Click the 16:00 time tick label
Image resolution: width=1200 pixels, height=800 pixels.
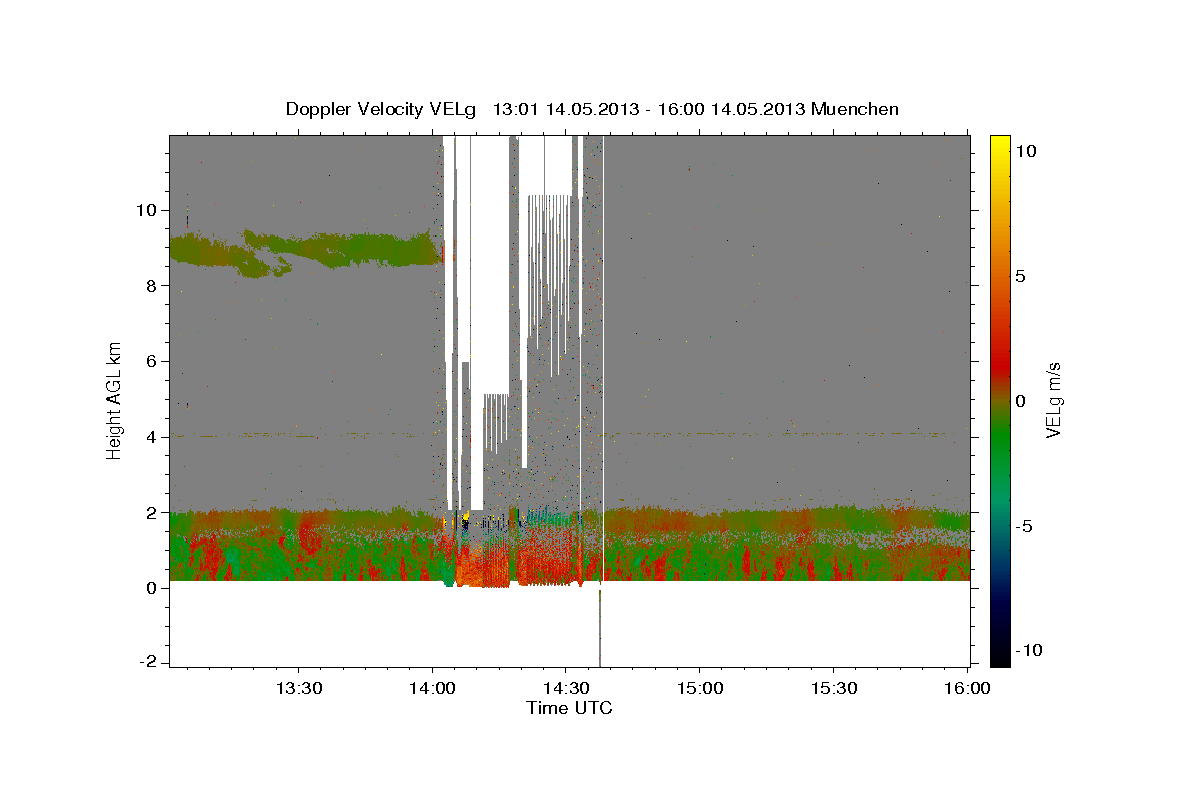tap(967, 689)
